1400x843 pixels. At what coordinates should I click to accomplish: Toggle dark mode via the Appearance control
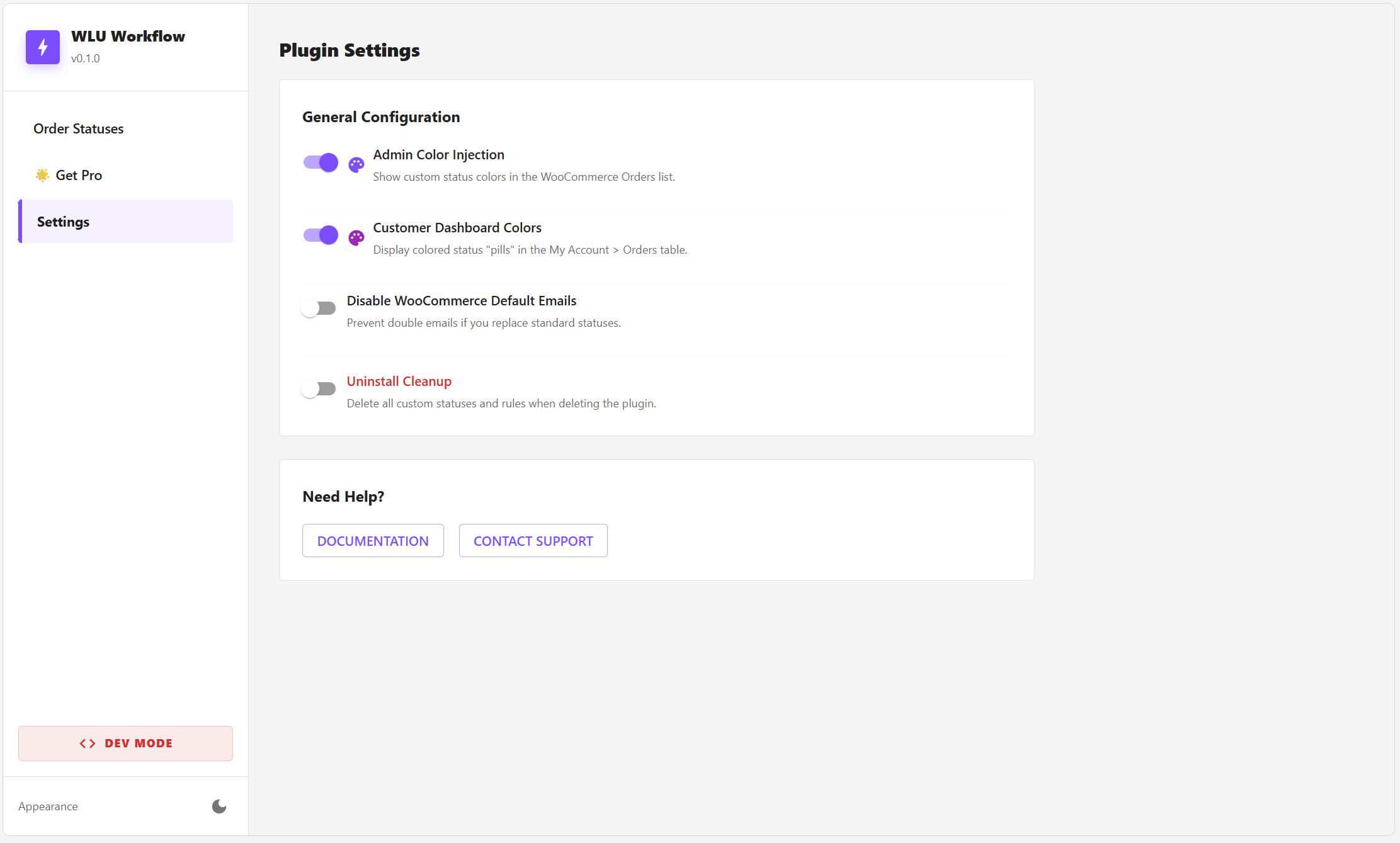[219, 806]
